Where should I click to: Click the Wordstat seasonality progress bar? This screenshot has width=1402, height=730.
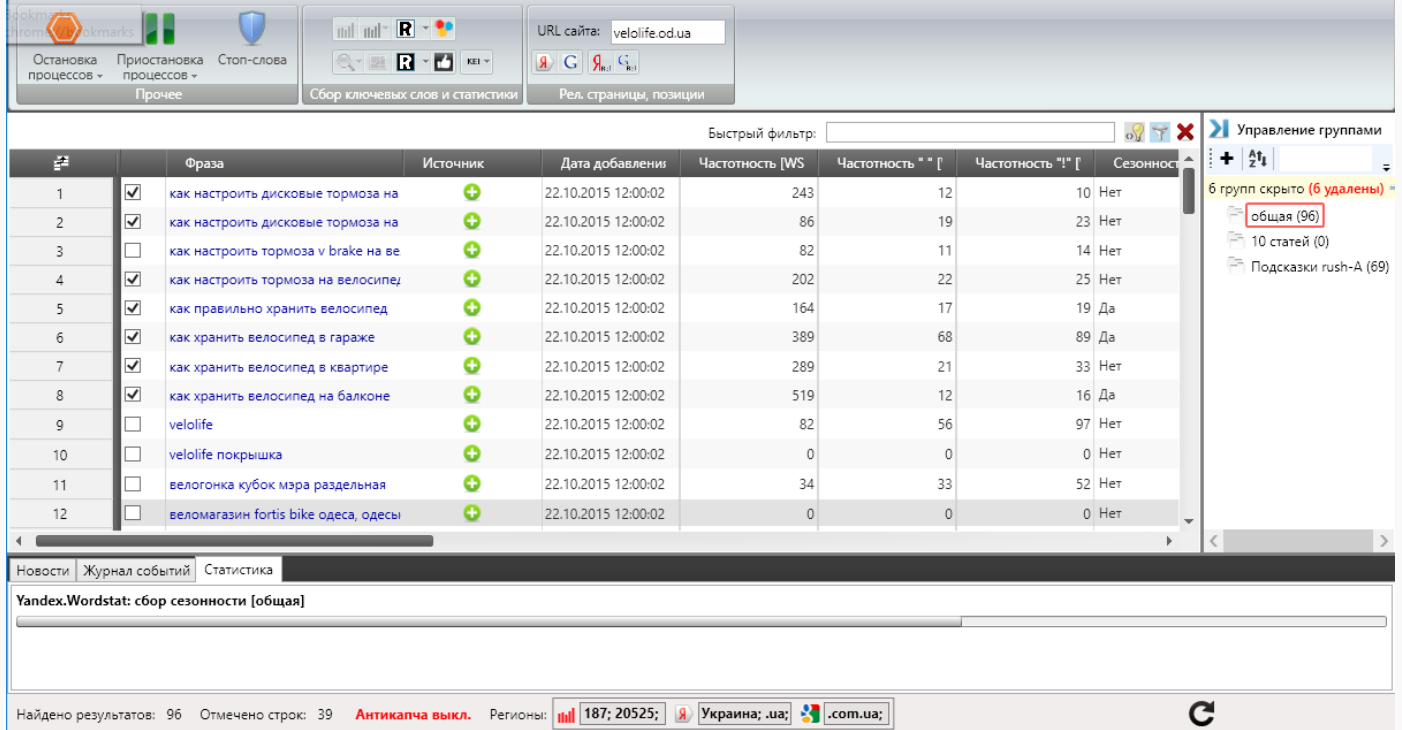coord(701,621)
